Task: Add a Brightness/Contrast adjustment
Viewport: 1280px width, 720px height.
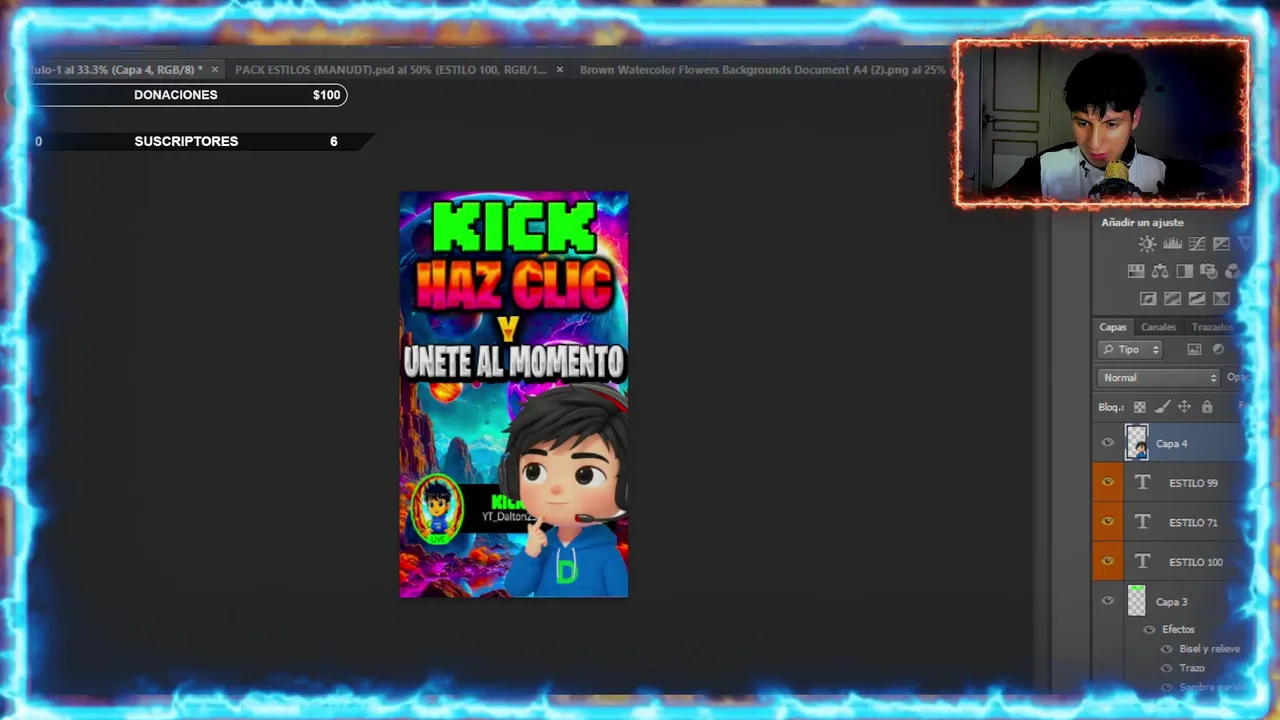Action: click(1147, 244)
